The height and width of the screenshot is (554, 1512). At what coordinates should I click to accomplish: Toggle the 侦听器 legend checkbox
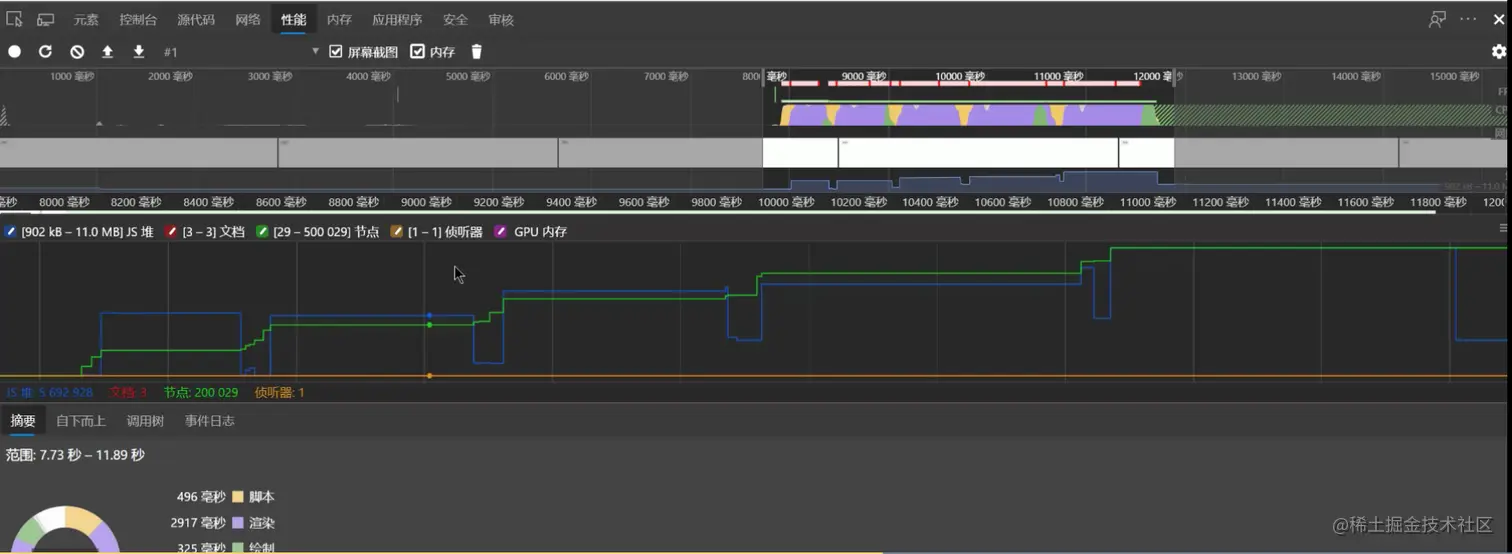397,232
